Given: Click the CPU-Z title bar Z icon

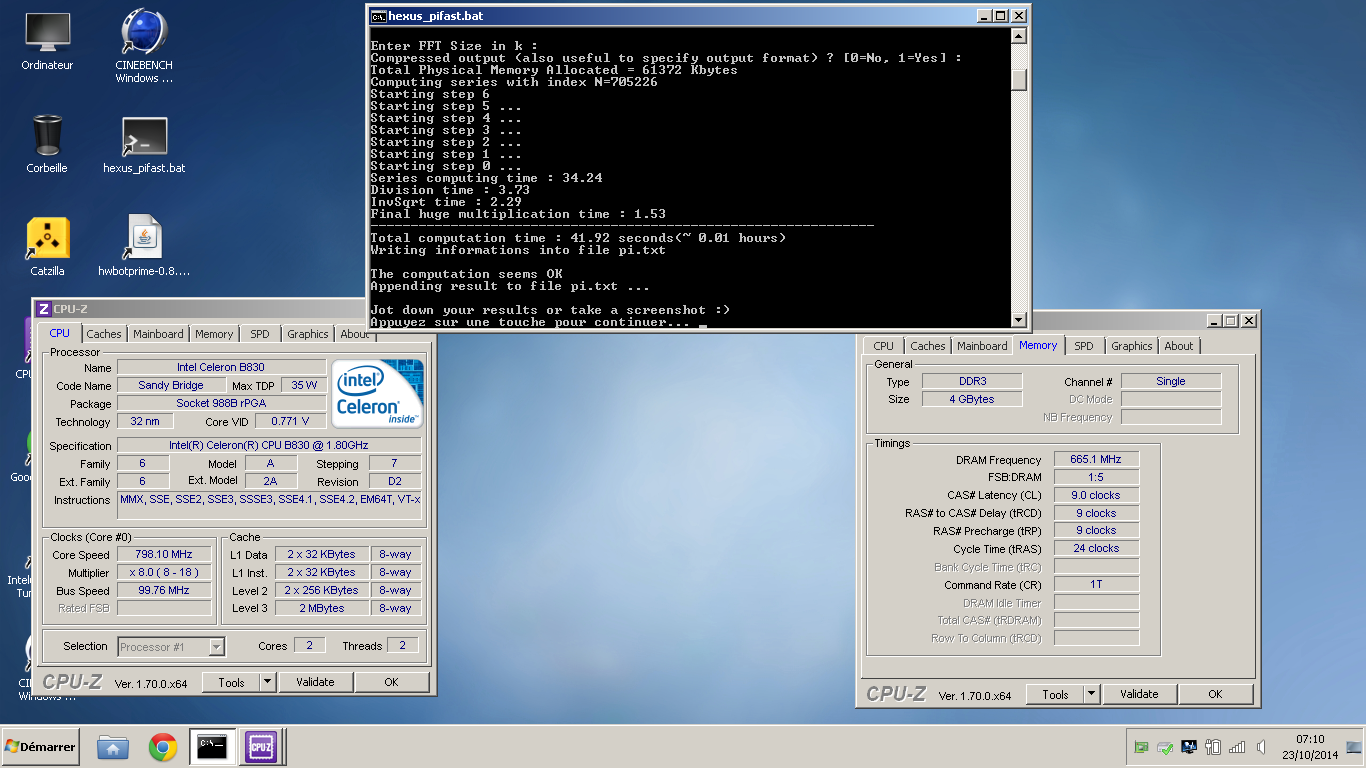Looking at the screenshot, I should point(43,309).
